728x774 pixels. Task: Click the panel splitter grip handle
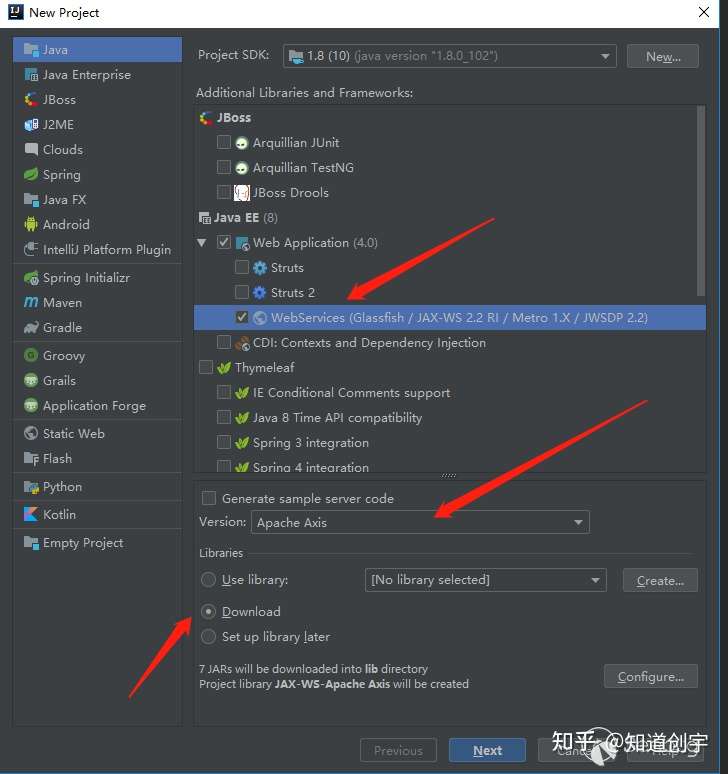[449, 475]
